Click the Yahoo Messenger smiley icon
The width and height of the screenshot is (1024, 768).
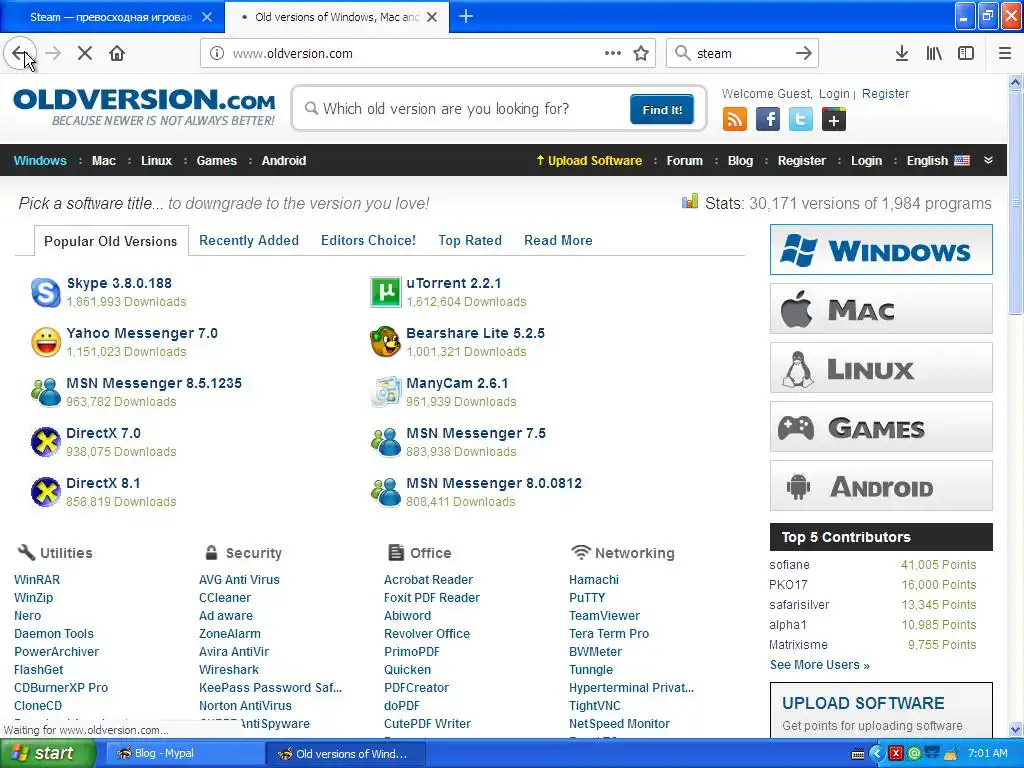pos(46,342)
